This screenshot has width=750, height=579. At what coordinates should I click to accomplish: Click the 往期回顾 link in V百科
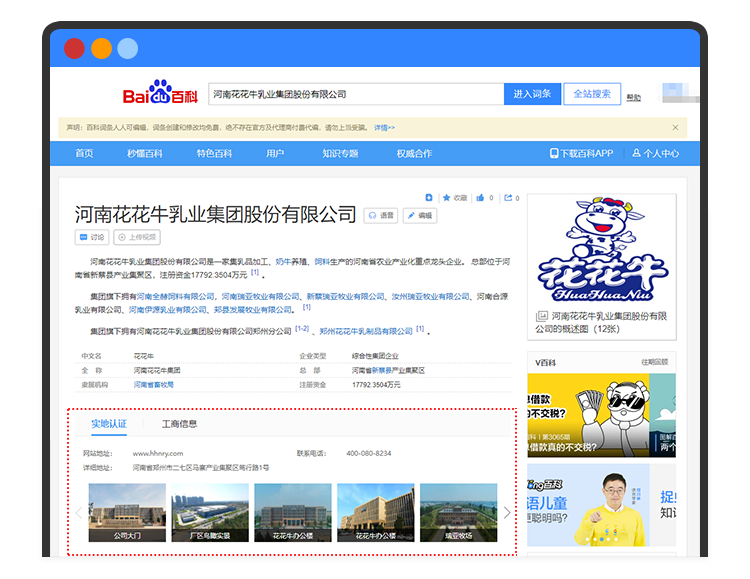tap(655, 362)
